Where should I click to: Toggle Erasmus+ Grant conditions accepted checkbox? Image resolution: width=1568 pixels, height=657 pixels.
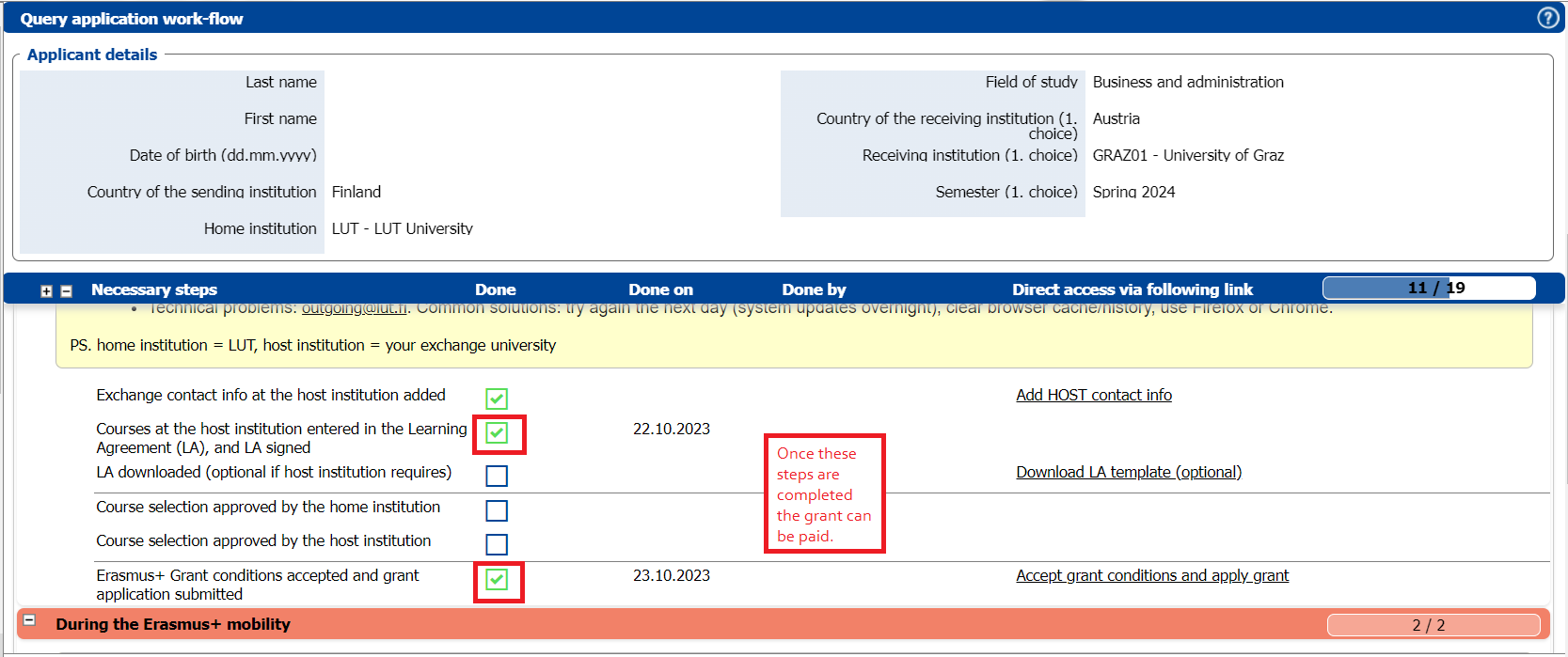point(497,579)
